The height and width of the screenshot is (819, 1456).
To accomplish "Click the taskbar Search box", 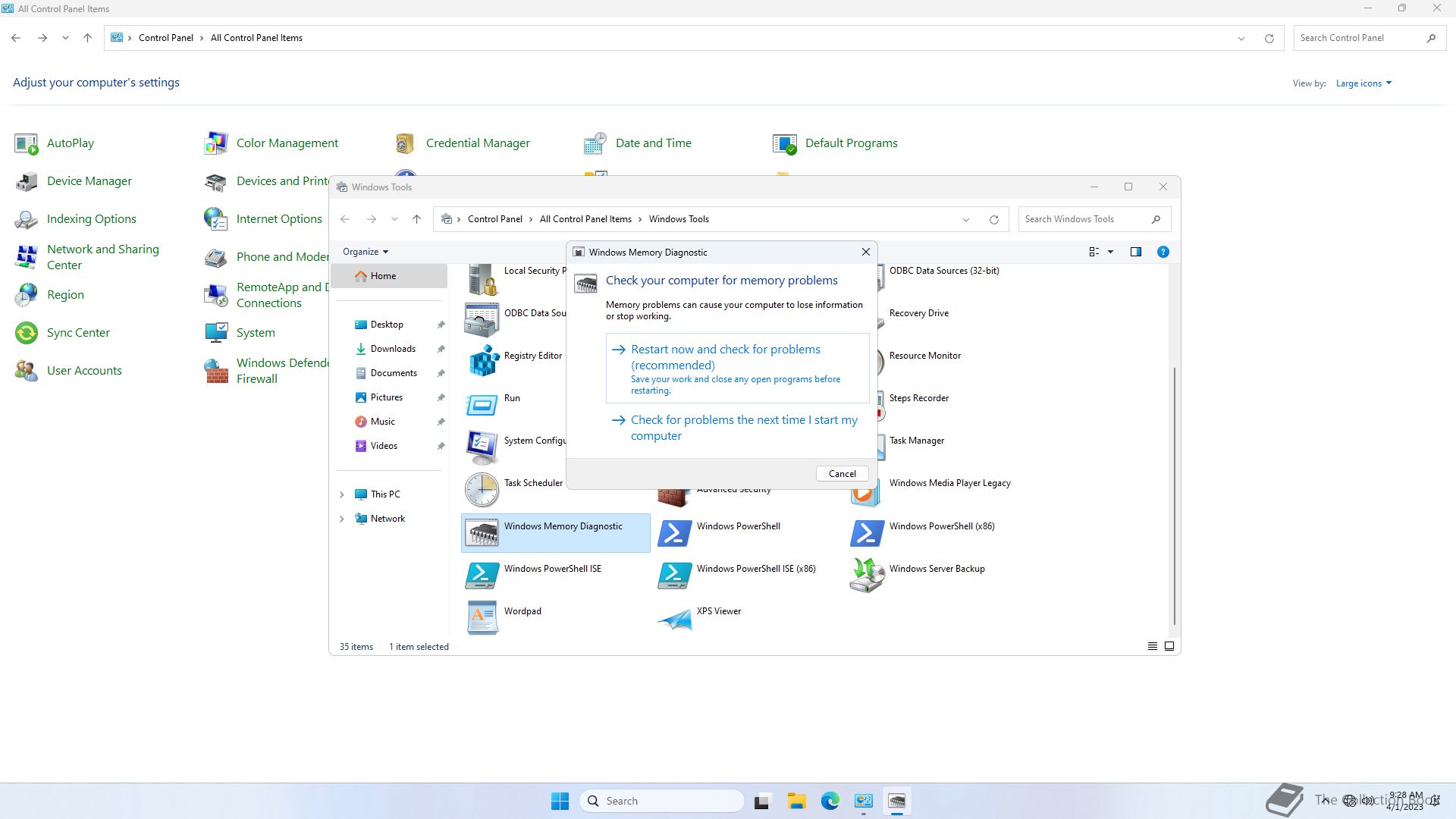I will (661, 801).
